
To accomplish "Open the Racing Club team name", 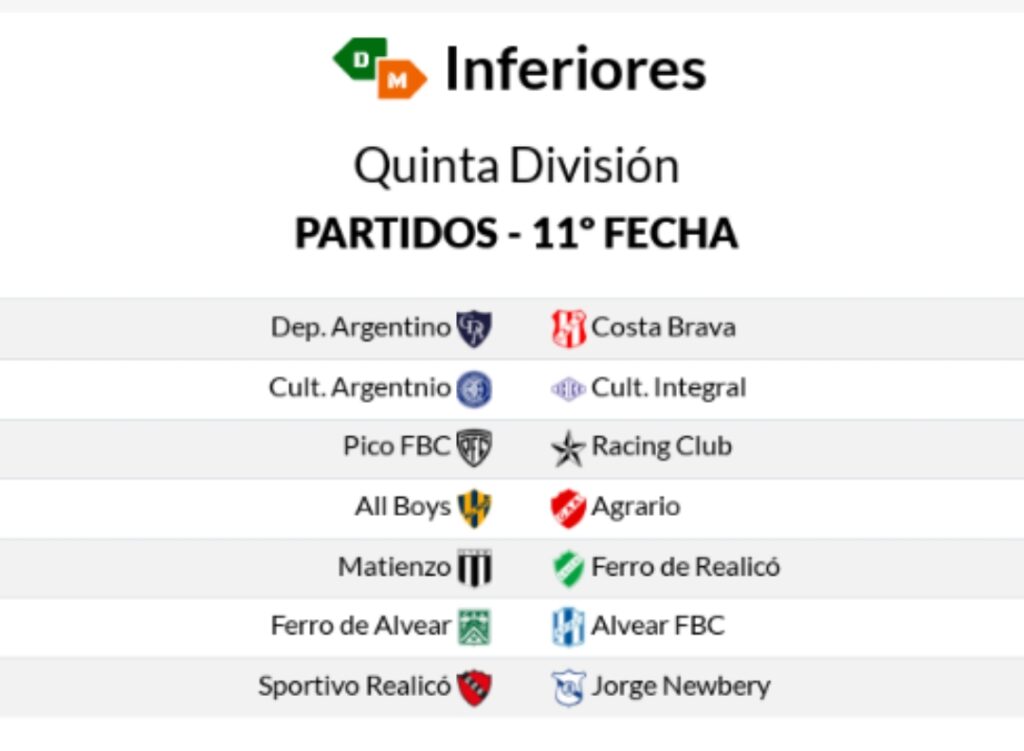I will click(661, 446).
